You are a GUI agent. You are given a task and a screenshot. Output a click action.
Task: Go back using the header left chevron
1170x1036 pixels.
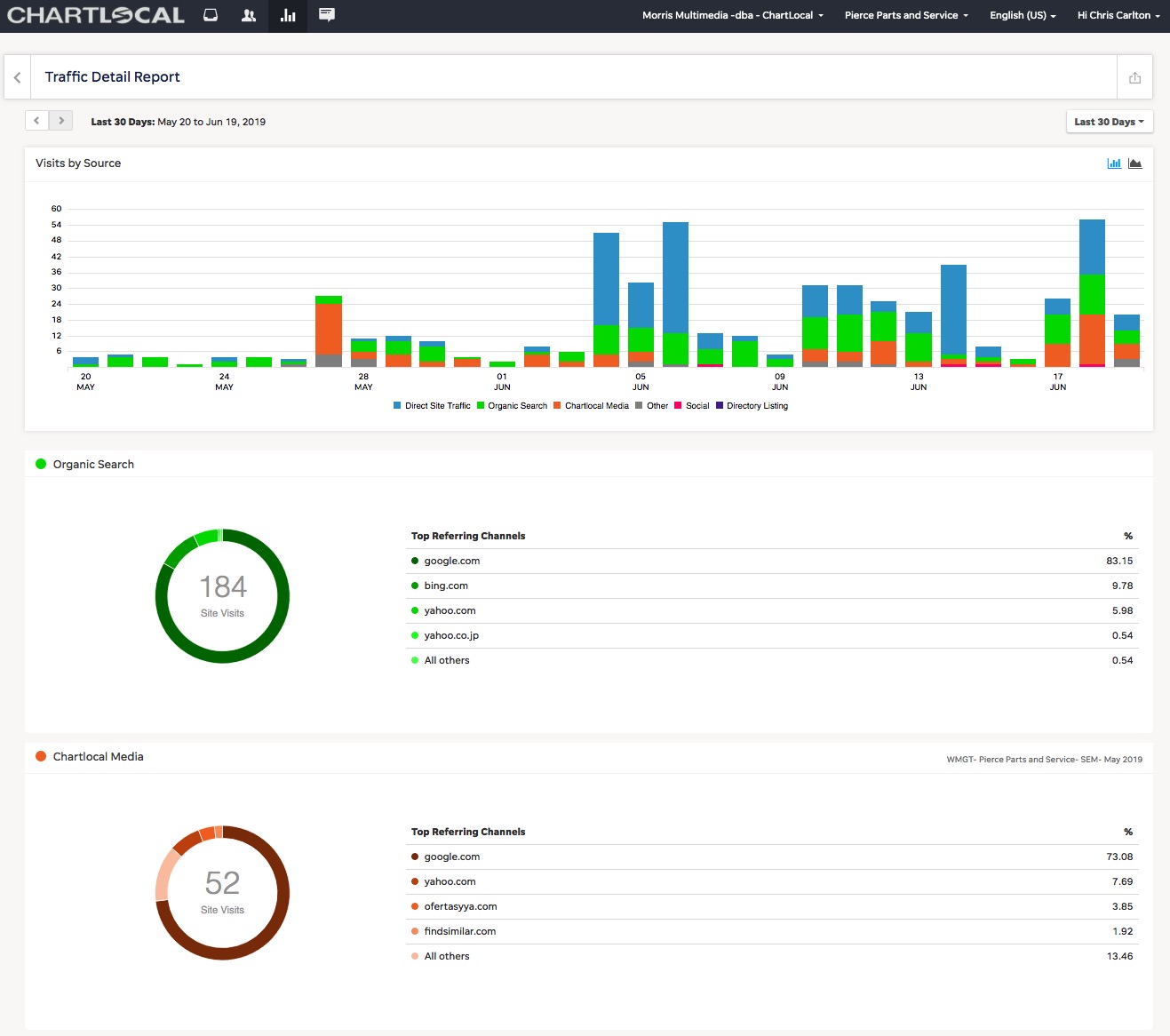[x=18, y=77]
